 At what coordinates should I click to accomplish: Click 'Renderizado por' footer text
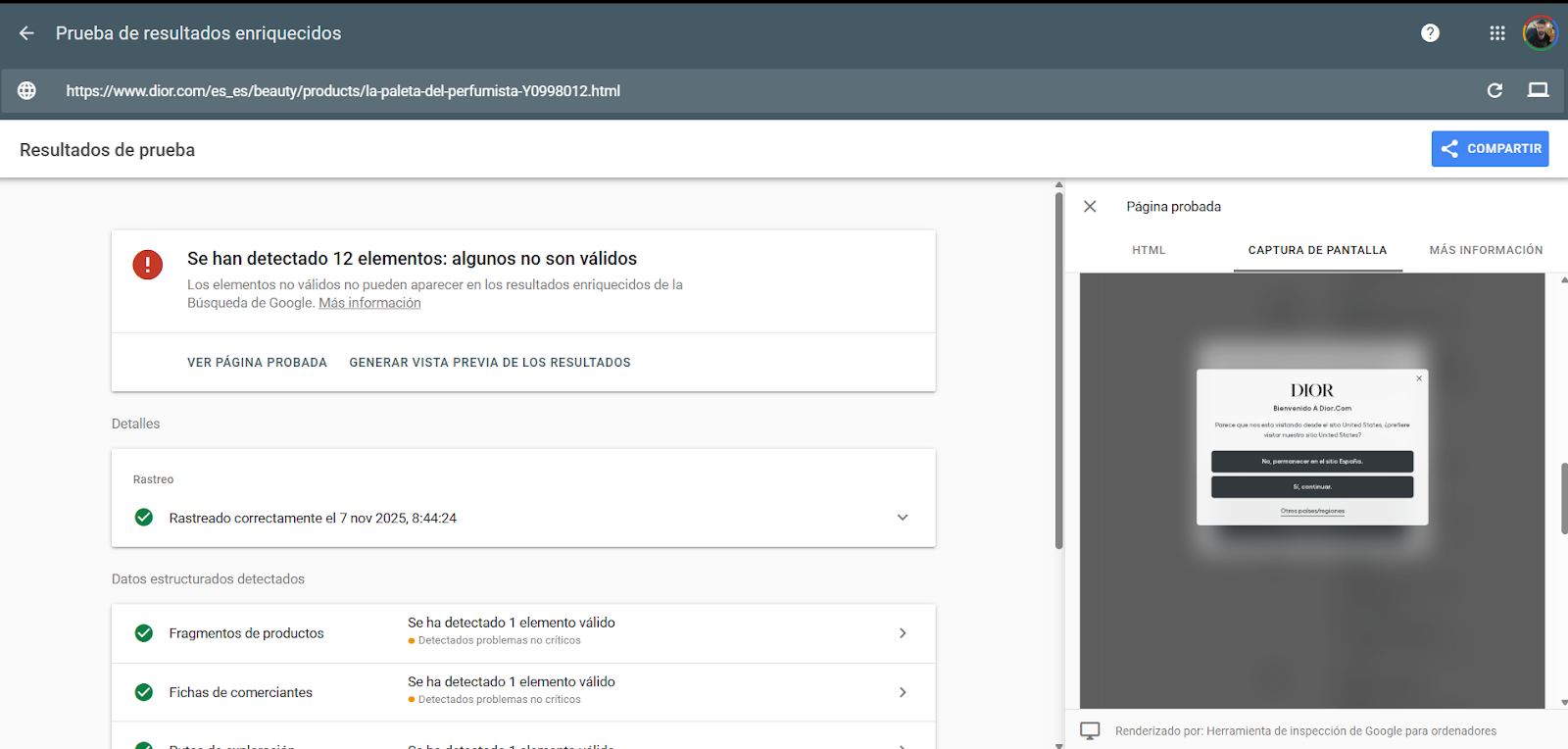click(x=1305, y=730)
